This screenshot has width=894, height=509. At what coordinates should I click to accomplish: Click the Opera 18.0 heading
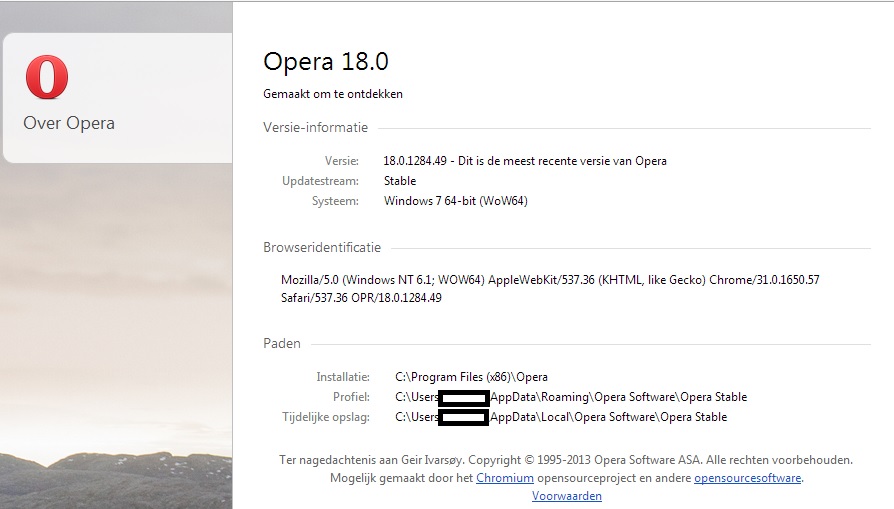pos(325,61)
